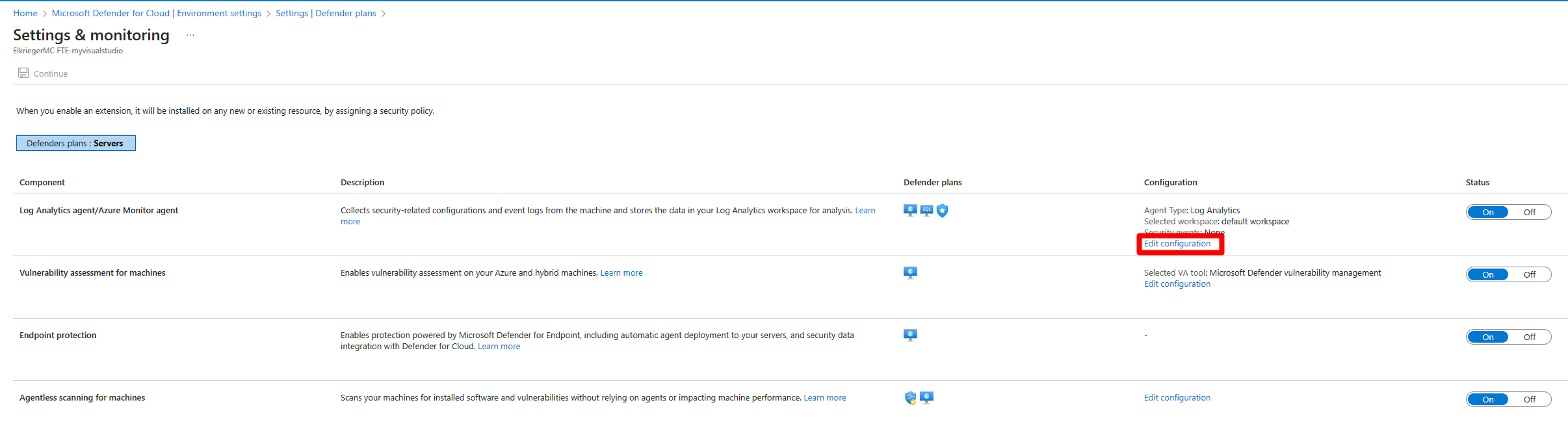Click the Selected workspace: default workspace text
Screen dimensions: 1568x435
click(x=1217, y=222)
